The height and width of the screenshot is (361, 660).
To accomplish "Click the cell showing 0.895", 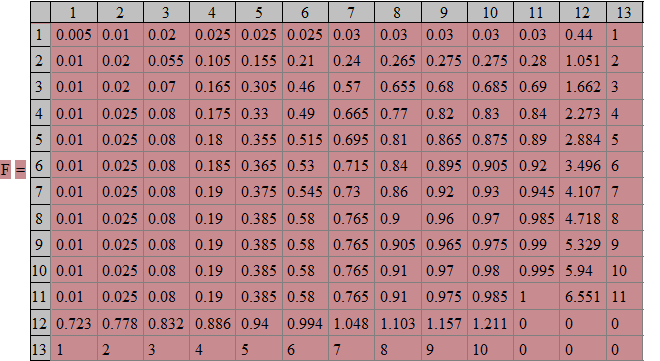I will click(444, 165).
